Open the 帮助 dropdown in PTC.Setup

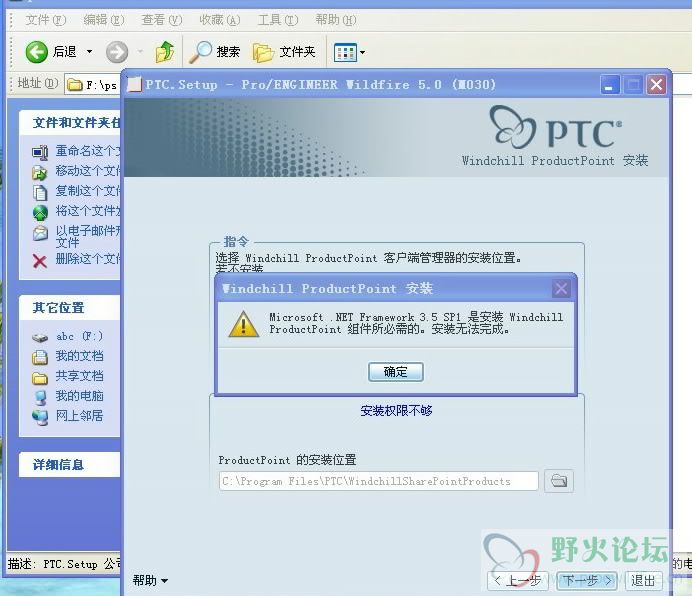[150, 580]
